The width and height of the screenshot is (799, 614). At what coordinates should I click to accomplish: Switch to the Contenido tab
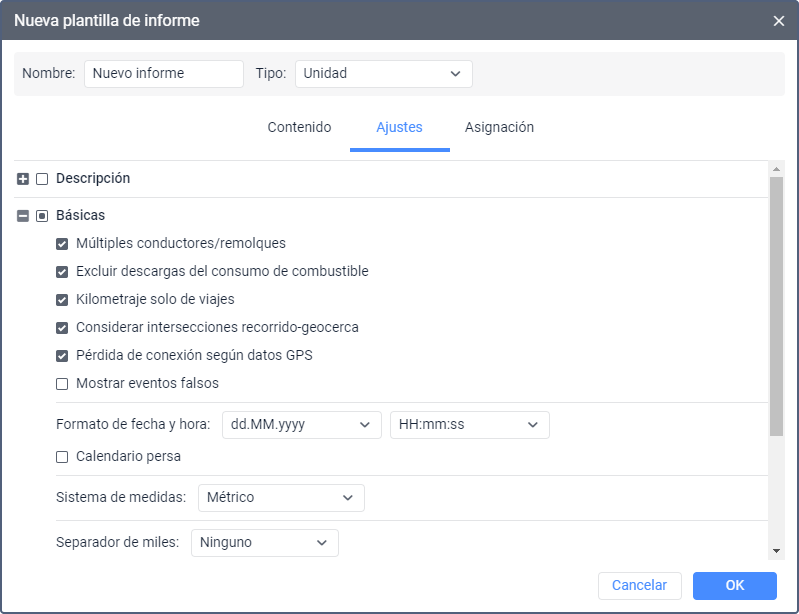299,127
